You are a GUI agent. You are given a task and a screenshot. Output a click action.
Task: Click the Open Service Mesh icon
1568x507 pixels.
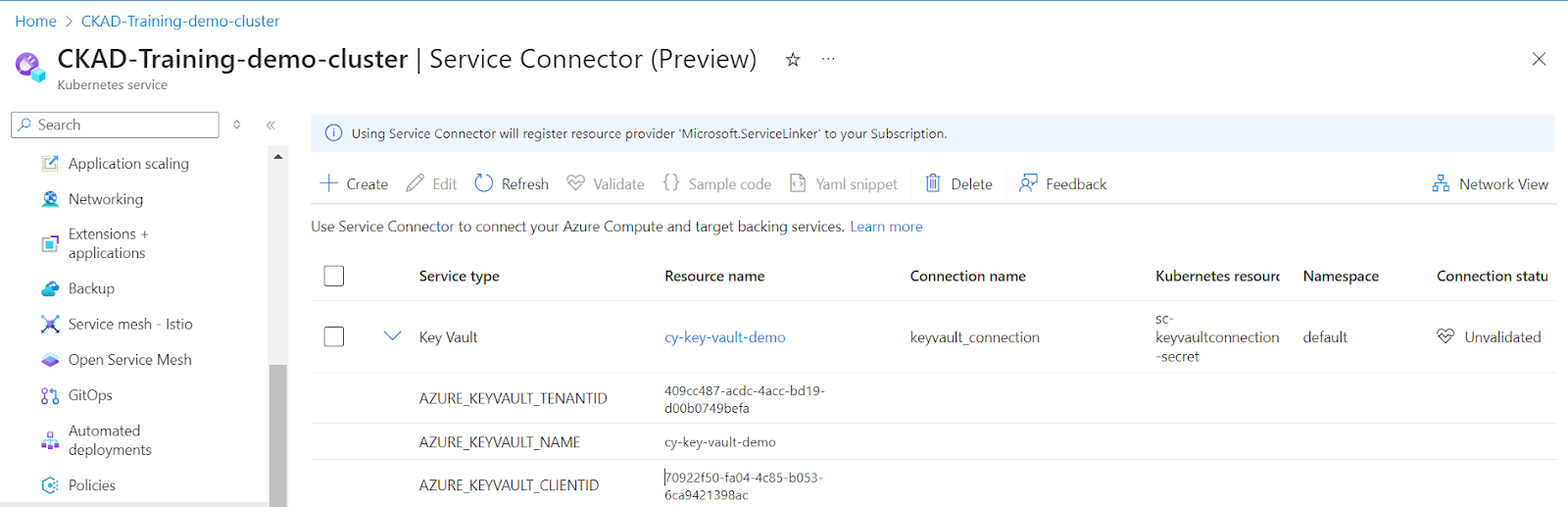(x=50, y=360)
